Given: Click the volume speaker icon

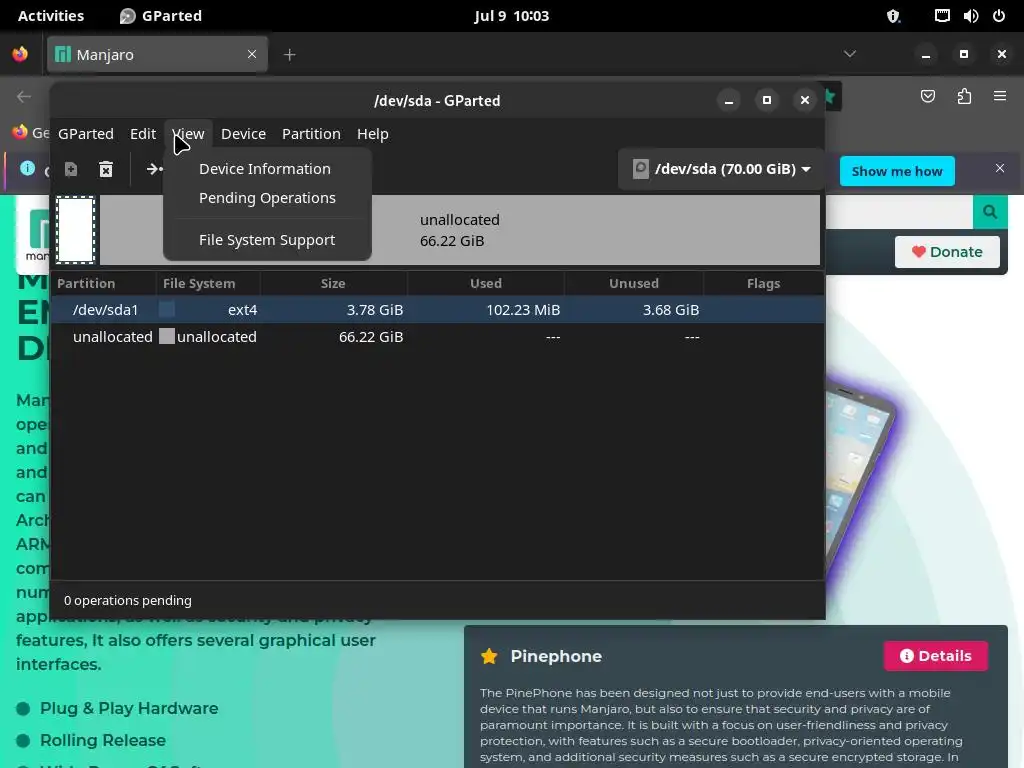Looking at the screenshot, I should pyautogui.click(x=970, y=16).
